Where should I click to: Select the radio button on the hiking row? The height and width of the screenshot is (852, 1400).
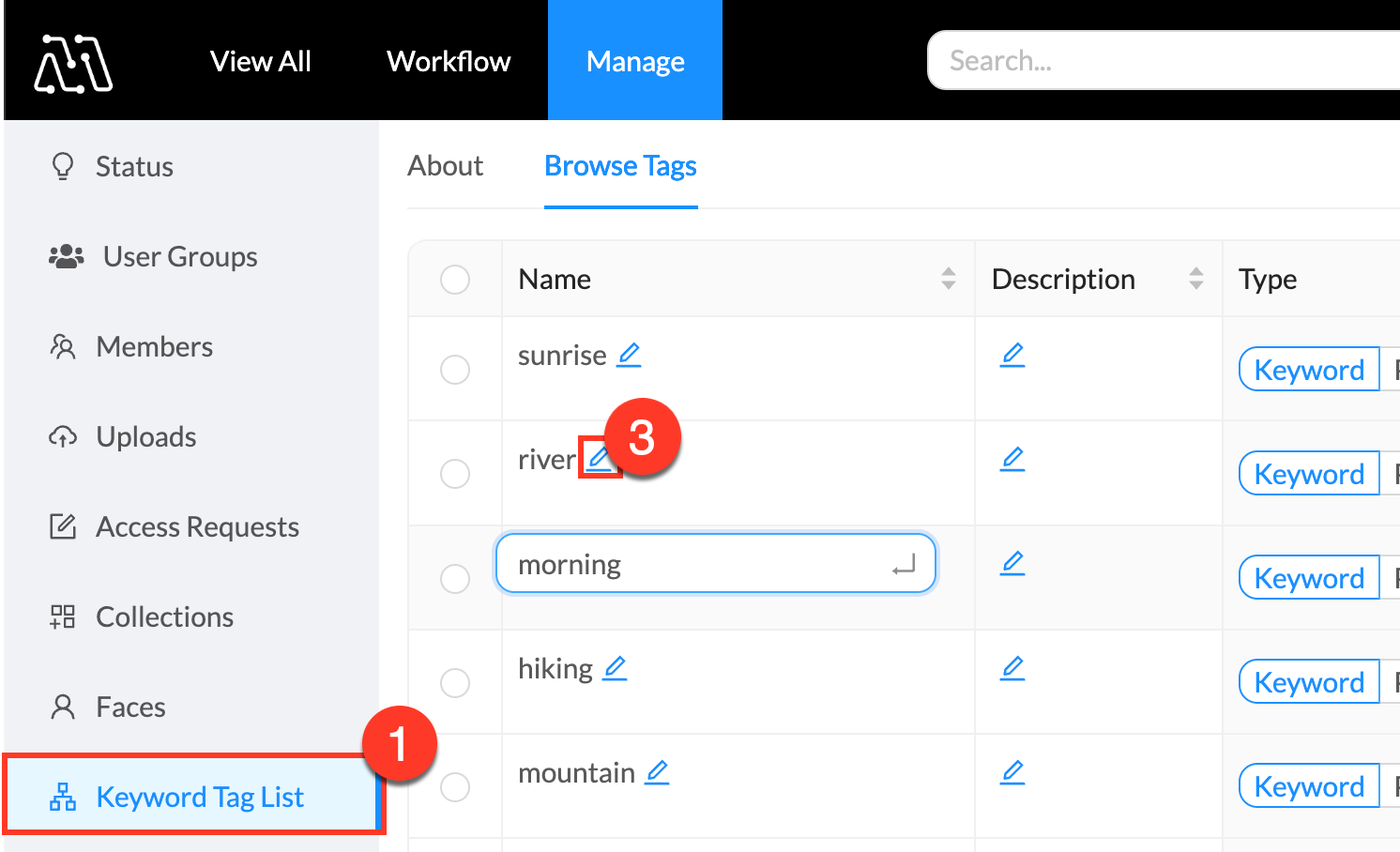pos(455,682)
